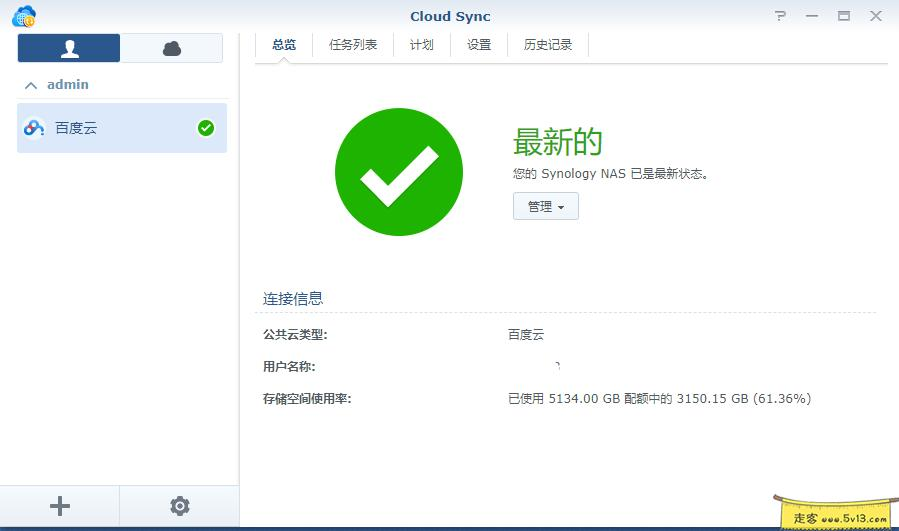
Task: Open sidebar settings with the gear icon
Action: 180,506
